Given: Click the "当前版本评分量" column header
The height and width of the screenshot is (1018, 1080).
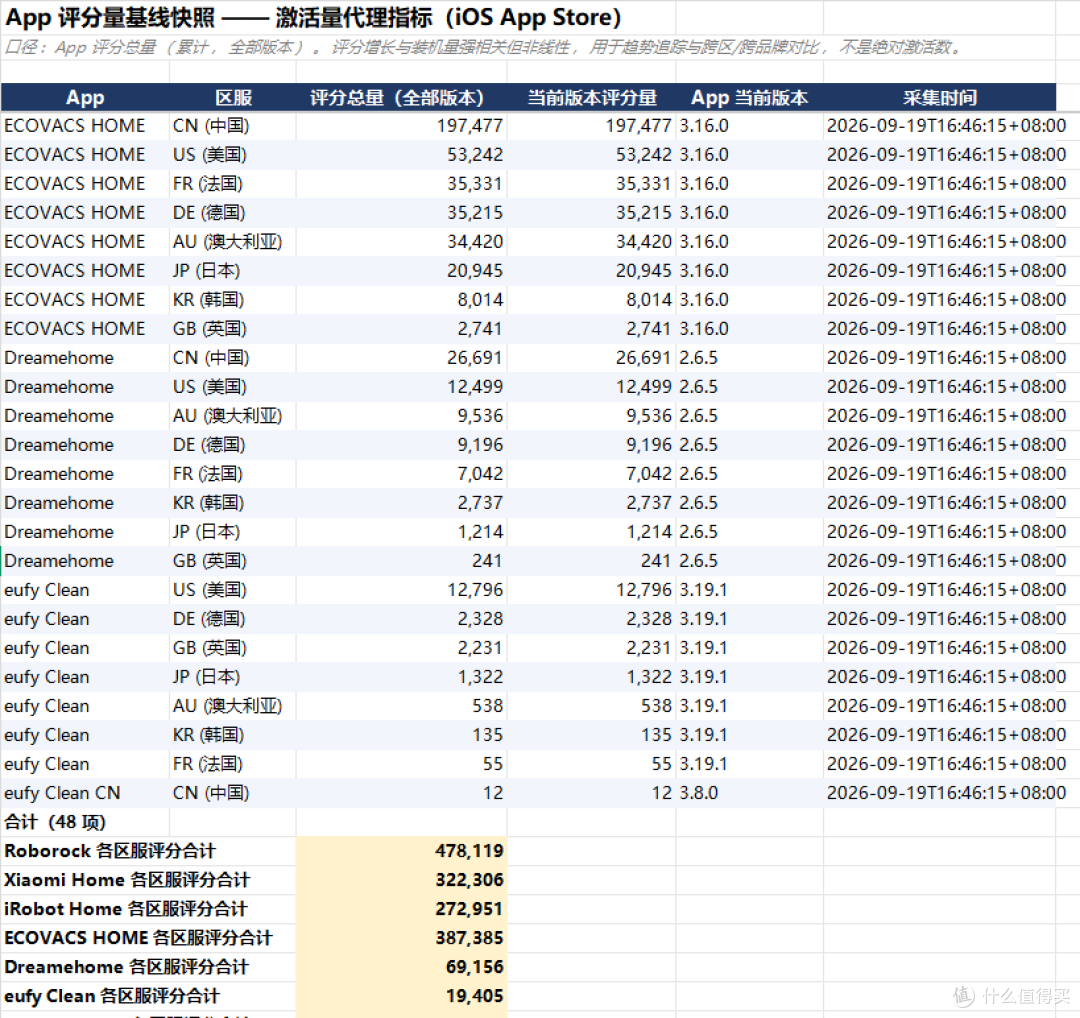Looking at the screenshot, I should click(592, 98).
